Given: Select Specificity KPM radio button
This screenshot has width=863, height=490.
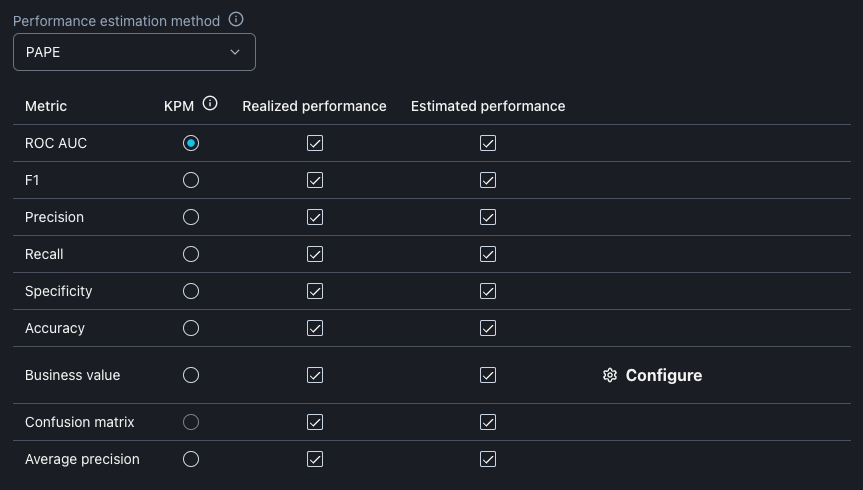Looking at the screenshot, I should click(x=191, y=291).
